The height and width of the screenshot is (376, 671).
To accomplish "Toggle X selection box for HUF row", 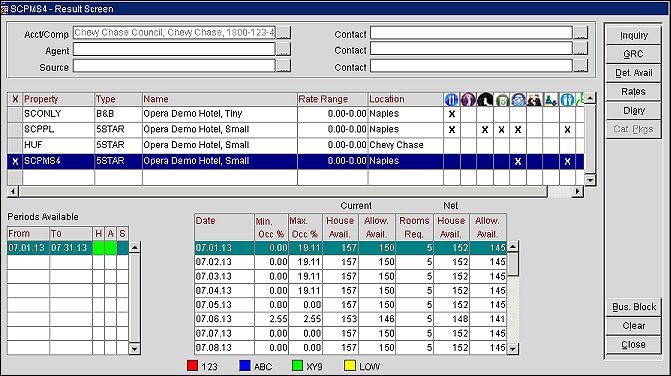I will (x=15, y=145).
